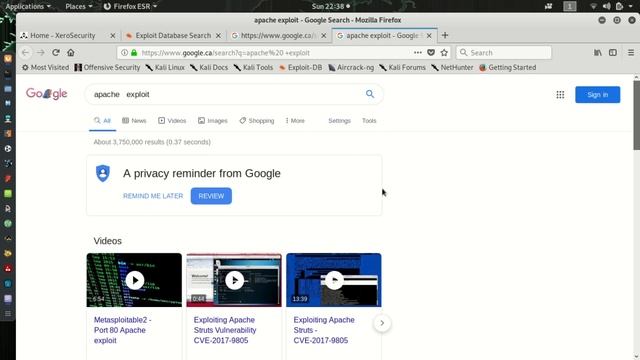Select the Videos search tab

172,120
